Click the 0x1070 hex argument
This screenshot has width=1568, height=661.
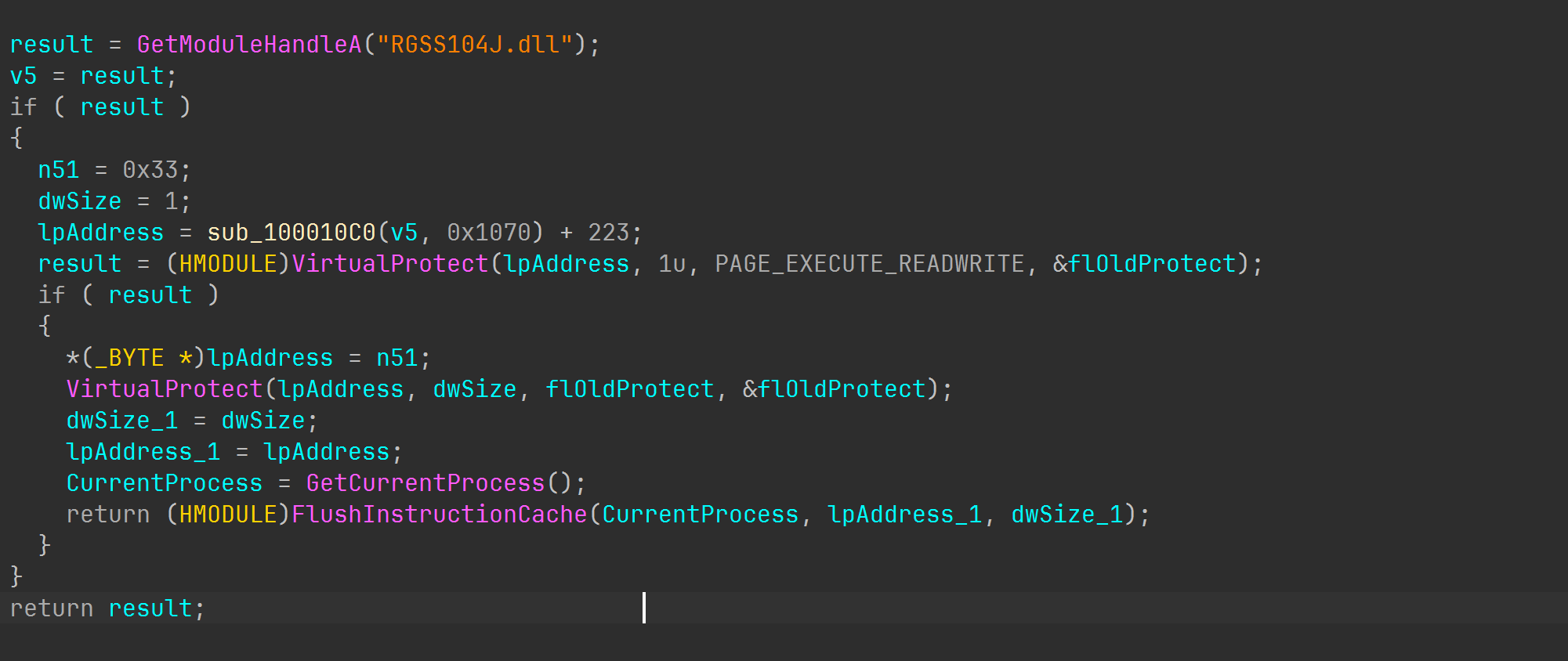coord(488,233)
